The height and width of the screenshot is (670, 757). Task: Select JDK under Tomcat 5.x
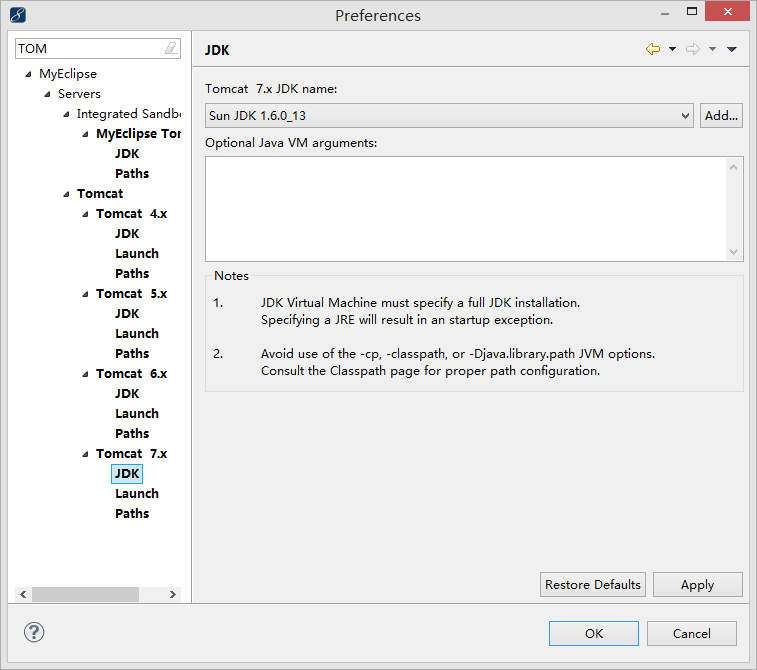[127, 314]
